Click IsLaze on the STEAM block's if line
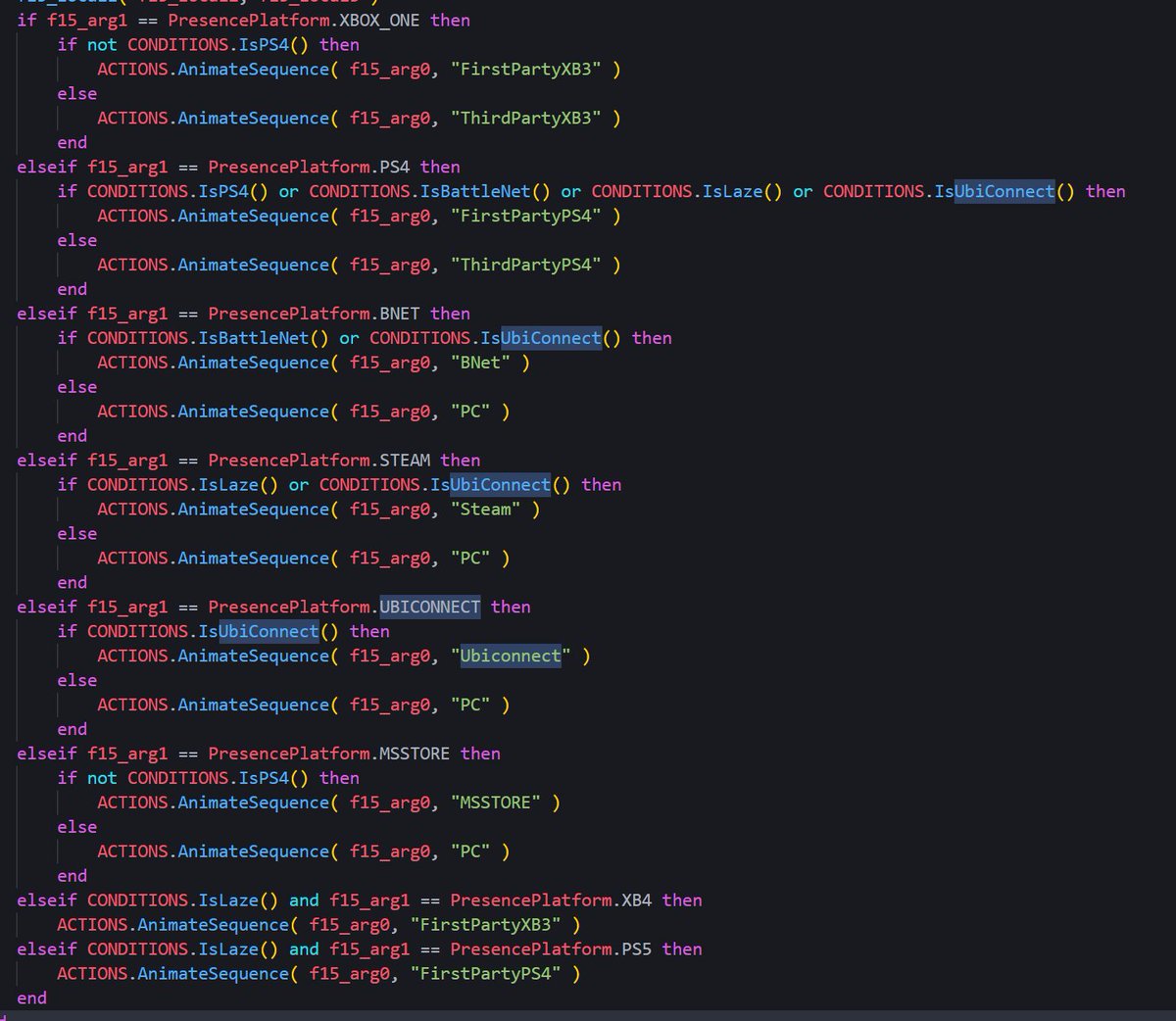 228,485
